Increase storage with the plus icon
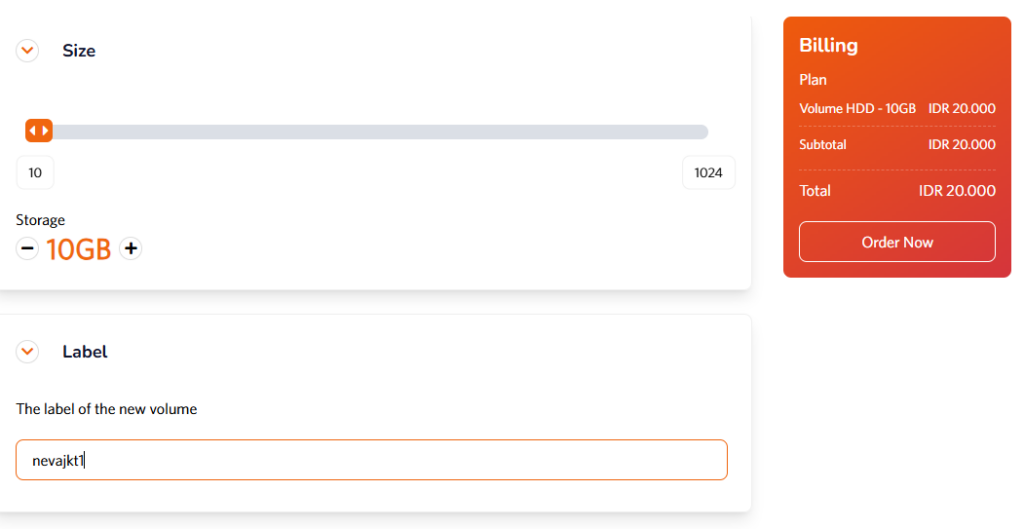This screenshot has width=1024, height=529. [130, 249]
